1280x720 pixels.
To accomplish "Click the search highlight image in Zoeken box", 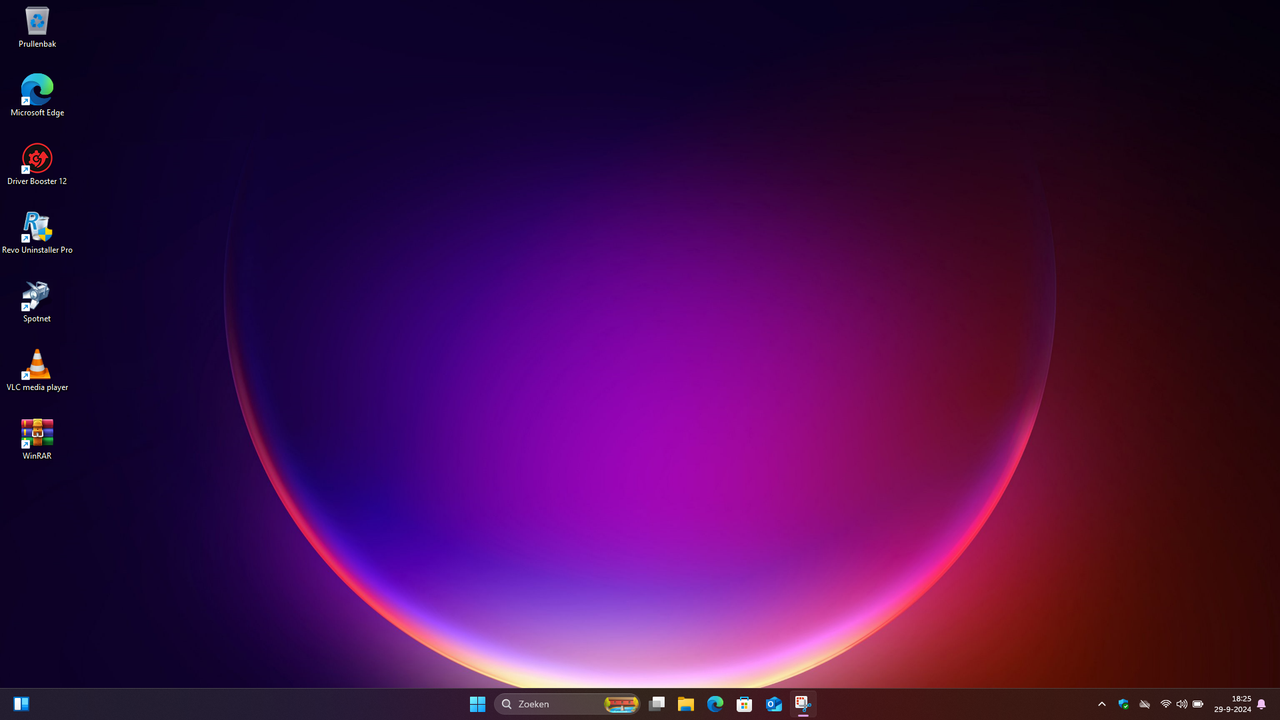I will tap(621, 704).
